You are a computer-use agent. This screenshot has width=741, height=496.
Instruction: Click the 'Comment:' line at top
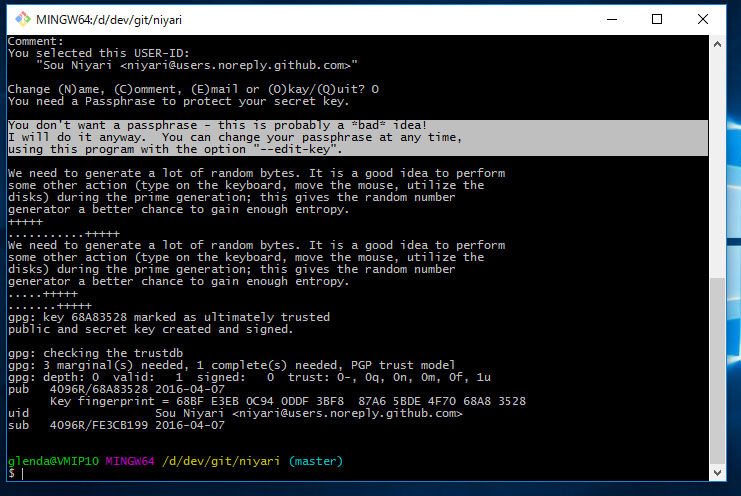click(36, 41)
